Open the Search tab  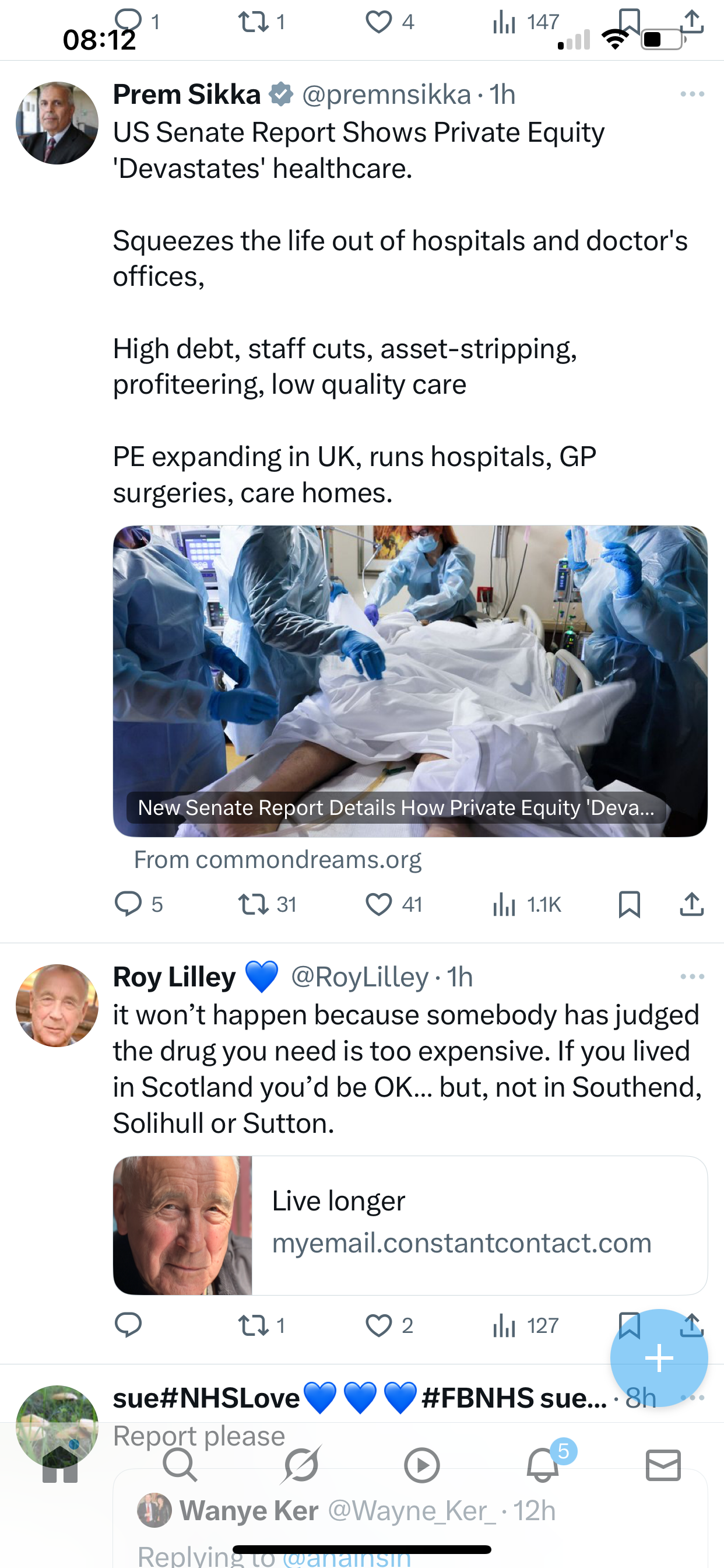point(180,1465)
